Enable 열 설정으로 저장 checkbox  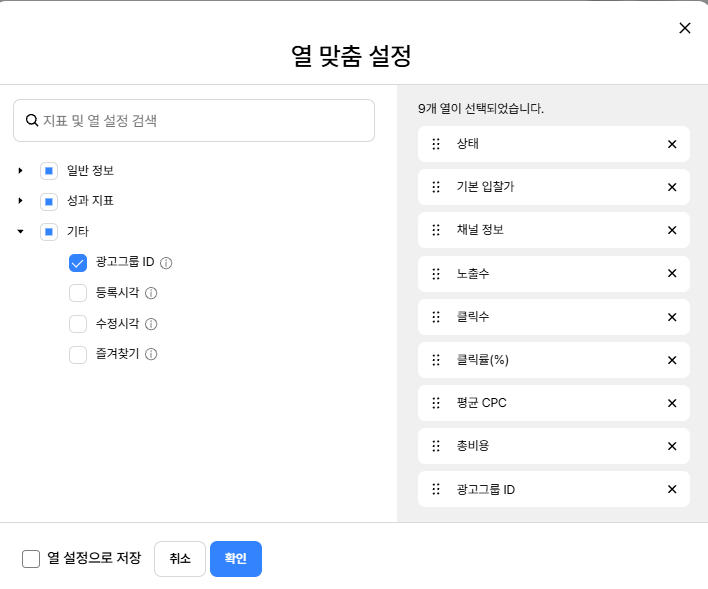click(x=31, y=559)
